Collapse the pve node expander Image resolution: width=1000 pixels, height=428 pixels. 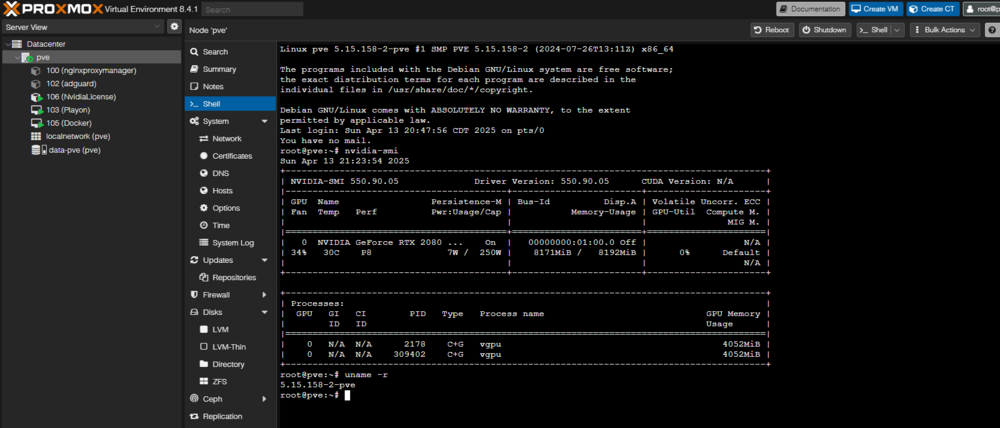click(x=17, y=57)
